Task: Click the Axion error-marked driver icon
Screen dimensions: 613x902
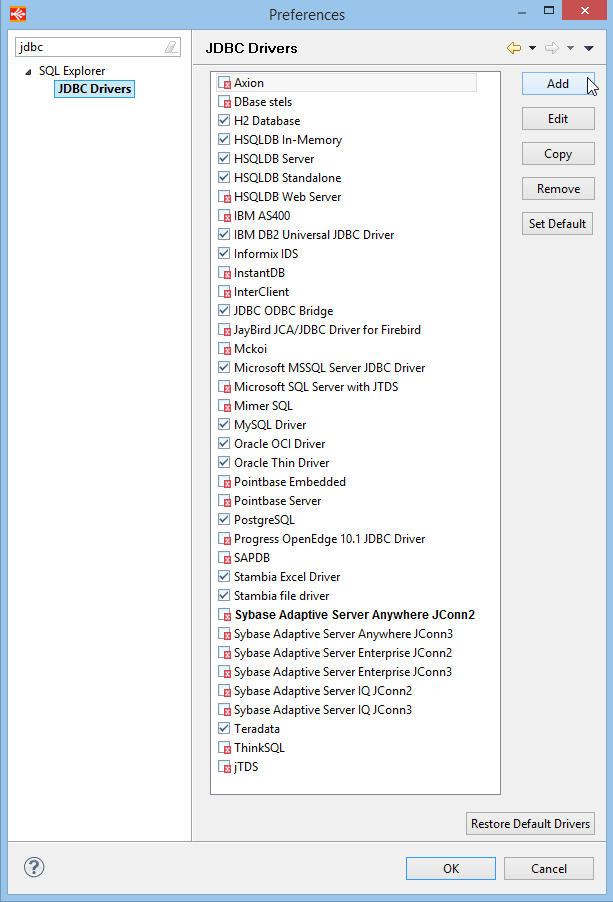Action: (x=224, y=83)
